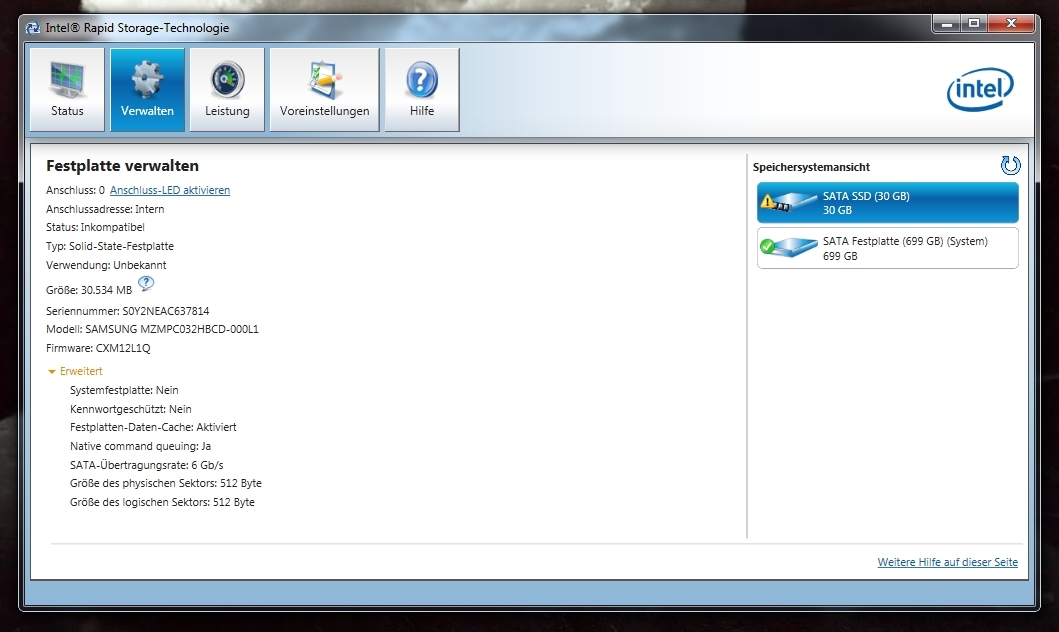Open the Status tab
The image size is (1059, 632).
67,89
